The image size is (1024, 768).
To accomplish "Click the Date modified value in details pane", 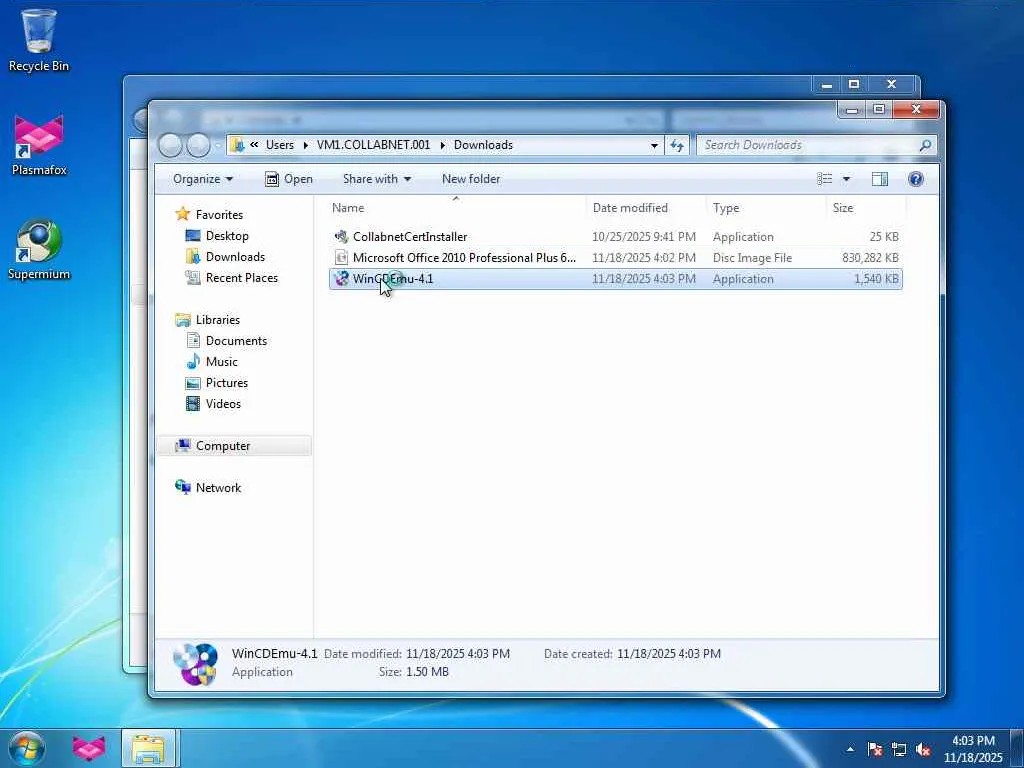I will 458,654.
